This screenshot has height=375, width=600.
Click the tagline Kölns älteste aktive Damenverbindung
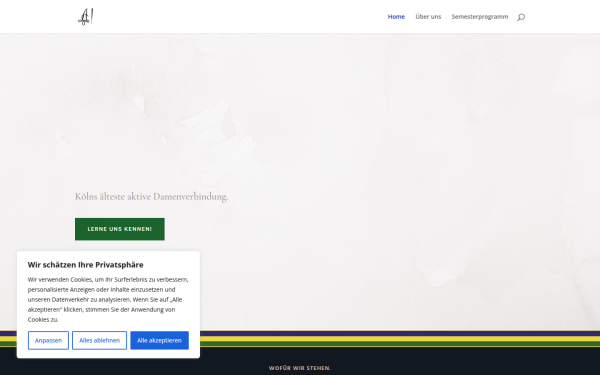(152, 197)
